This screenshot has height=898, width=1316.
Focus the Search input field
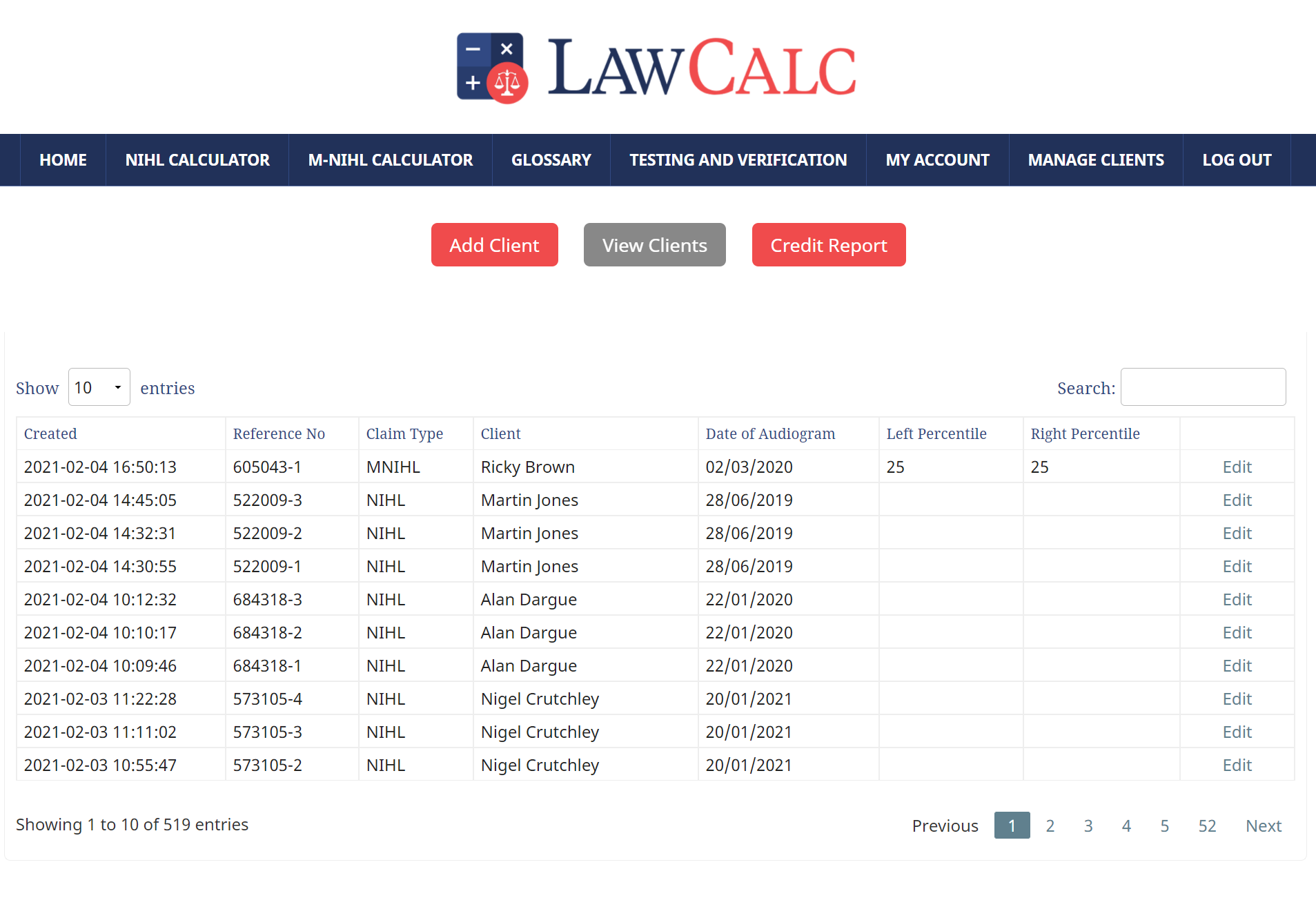click(1203, 387)
